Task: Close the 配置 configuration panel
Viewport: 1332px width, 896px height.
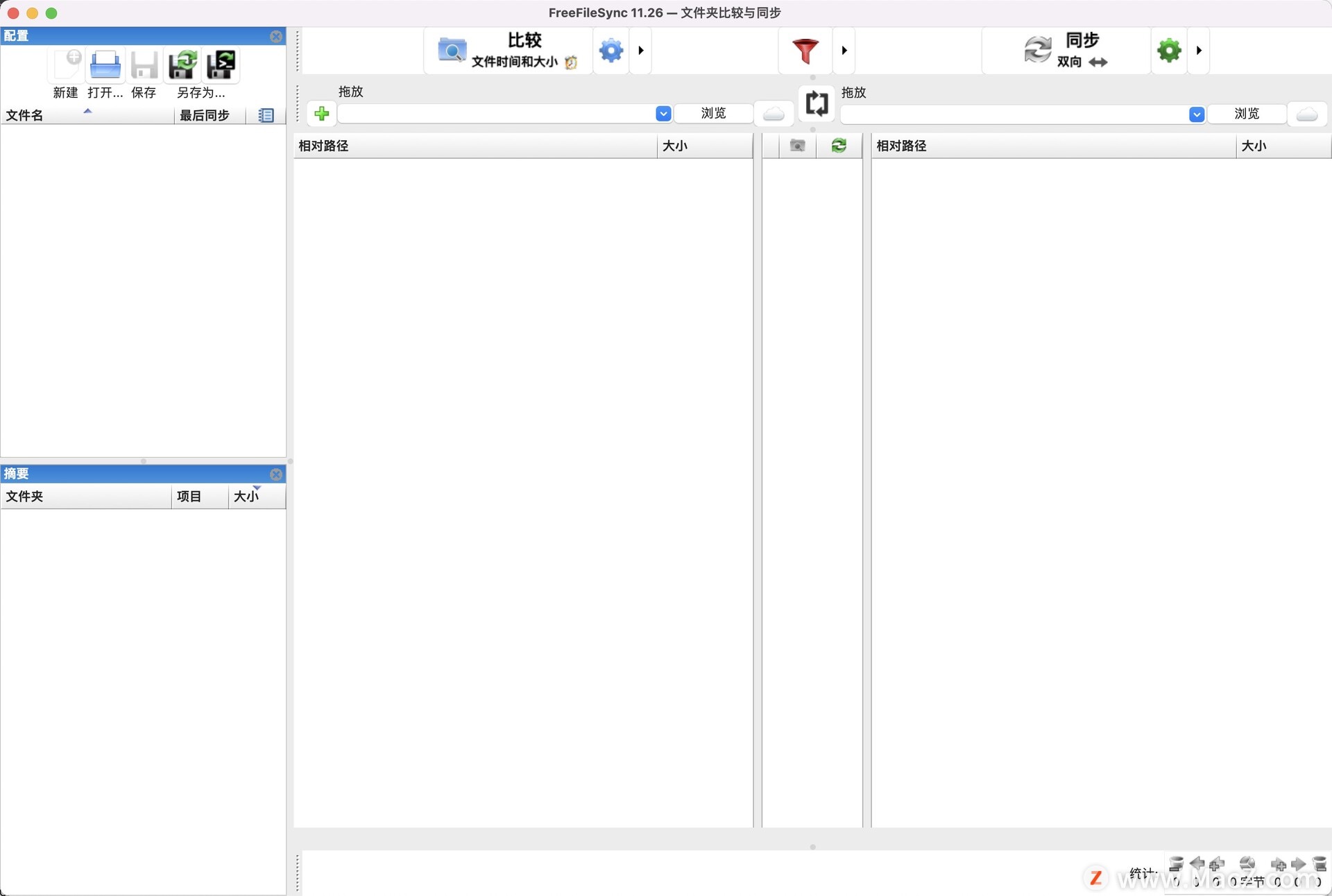Action: pyautogui.click(x=276, y=37)
